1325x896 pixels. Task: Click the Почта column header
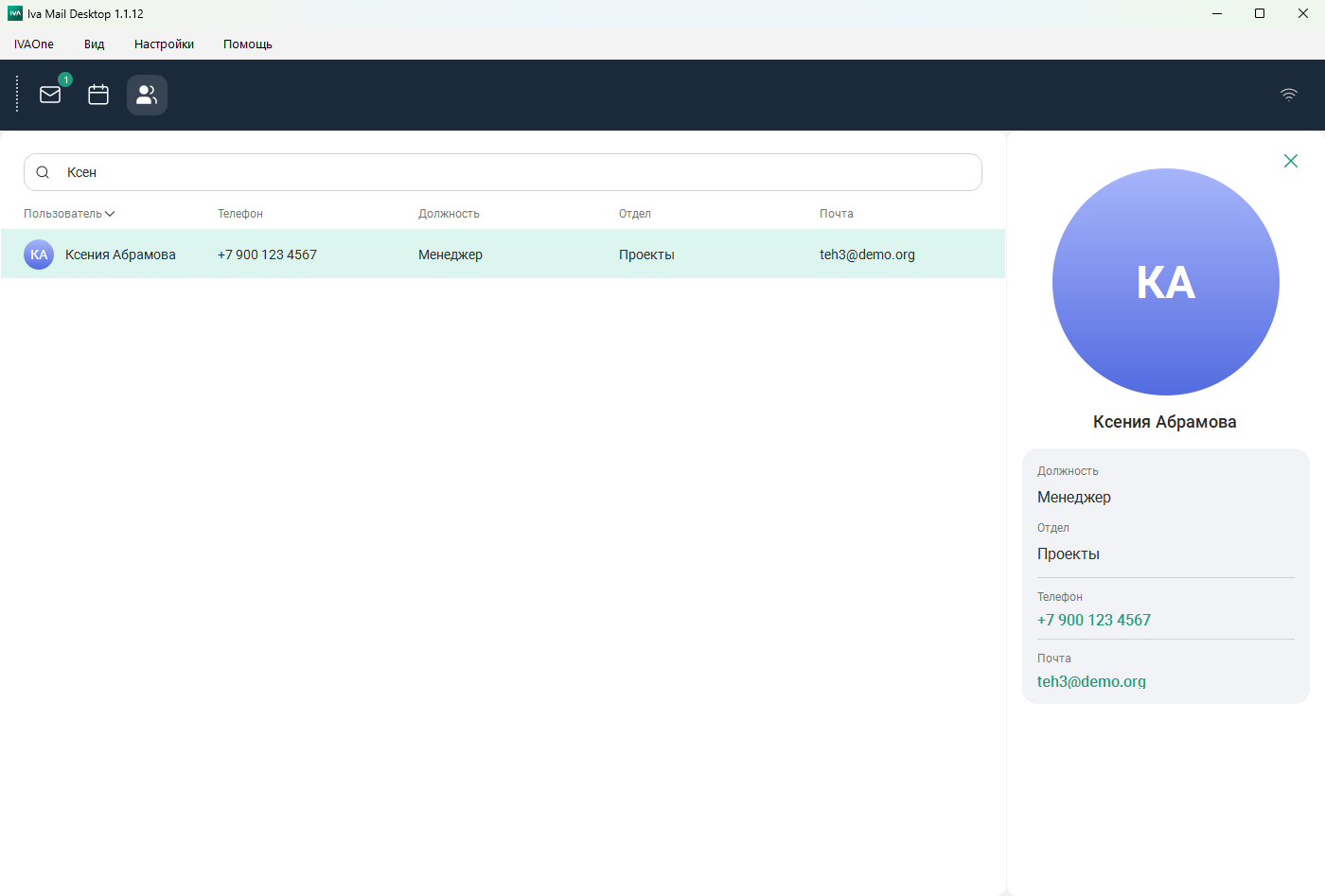pos(836,214)
